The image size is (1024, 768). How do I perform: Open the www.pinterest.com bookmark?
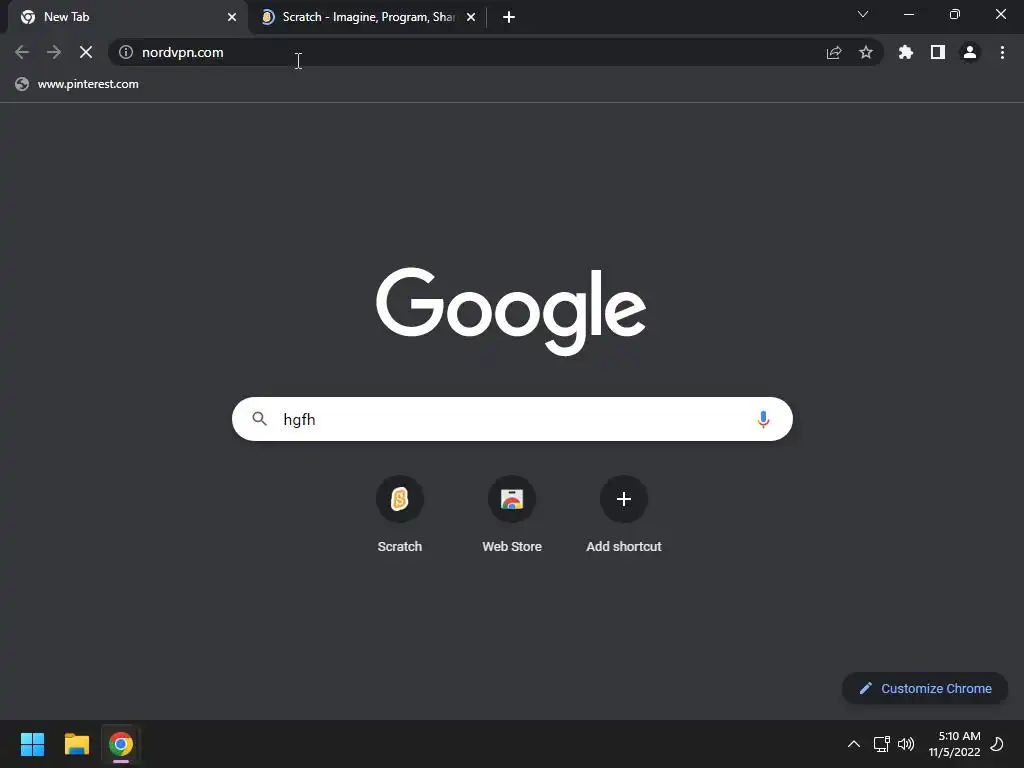tap(77, 84)
